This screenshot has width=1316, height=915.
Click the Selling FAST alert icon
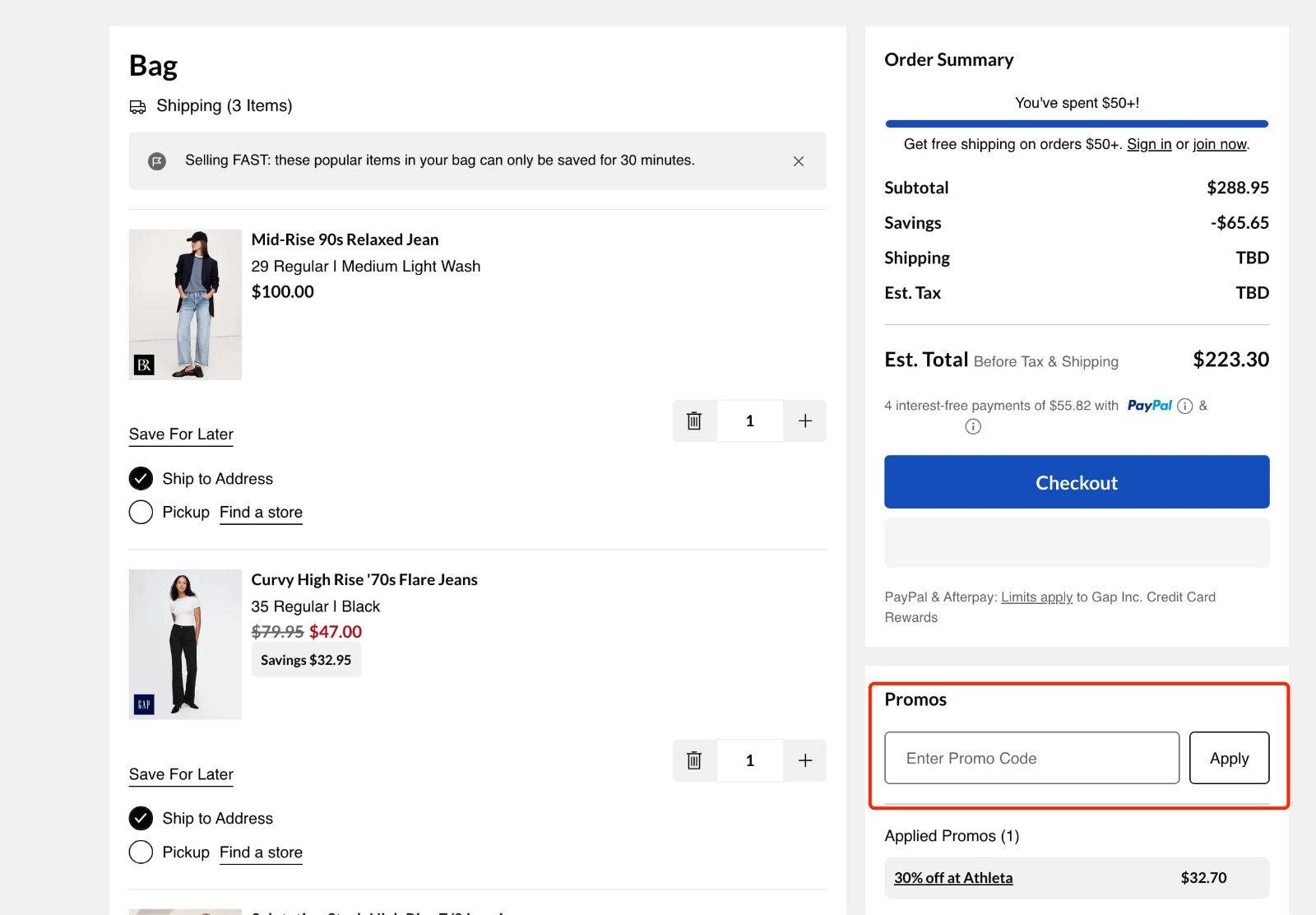click(x=156, y=160)
